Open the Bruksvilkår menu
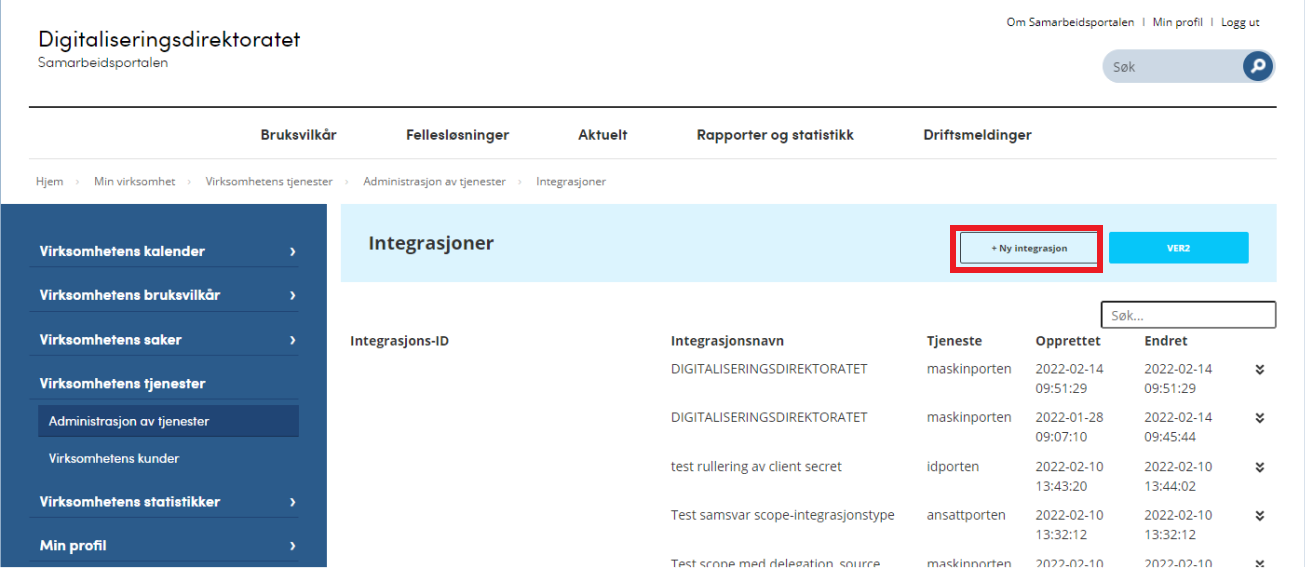Viewport: 1305px width, 574px height. click(298, 135)
